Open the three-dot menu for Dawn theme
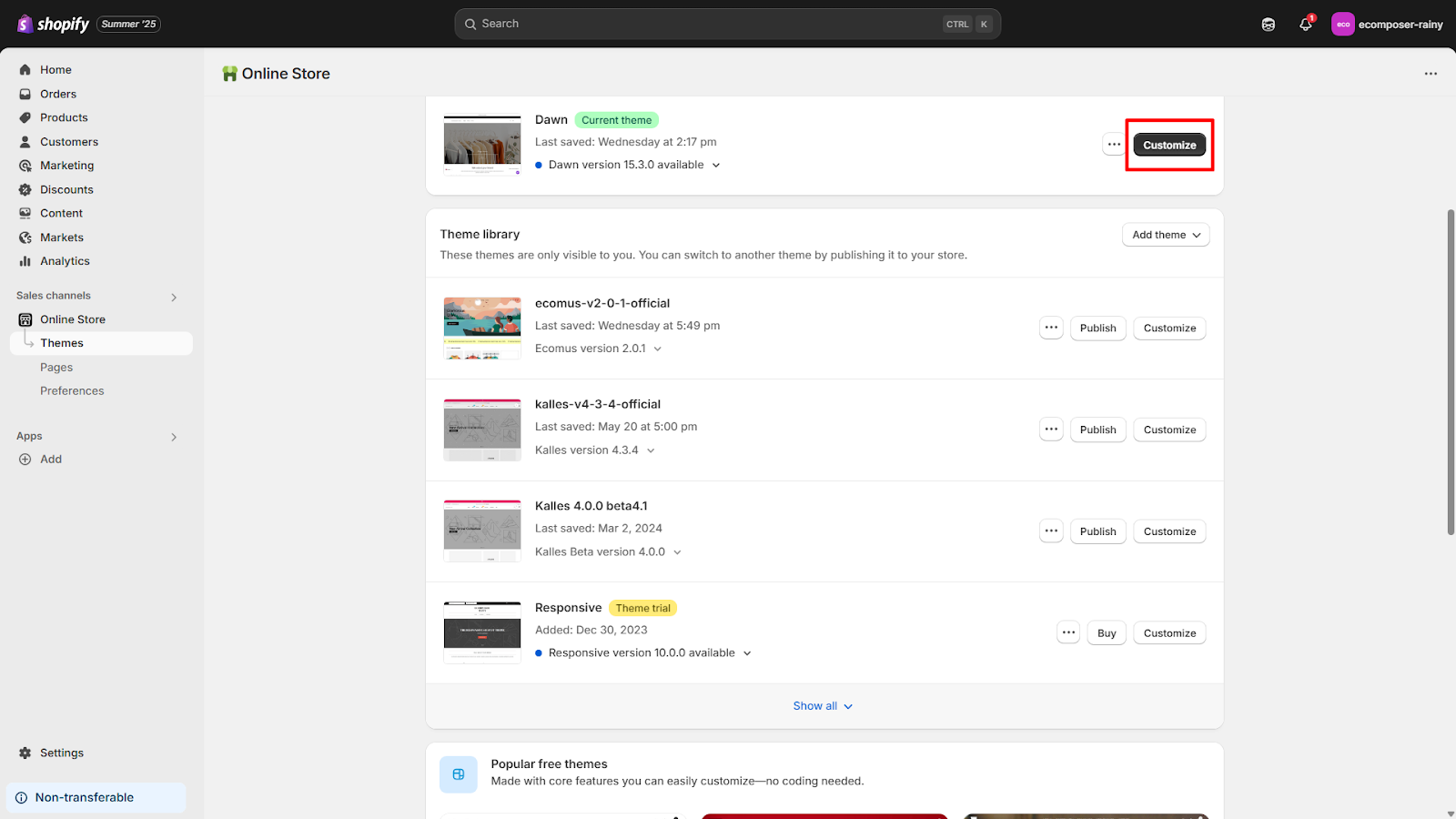 [x=1114, y=145]
